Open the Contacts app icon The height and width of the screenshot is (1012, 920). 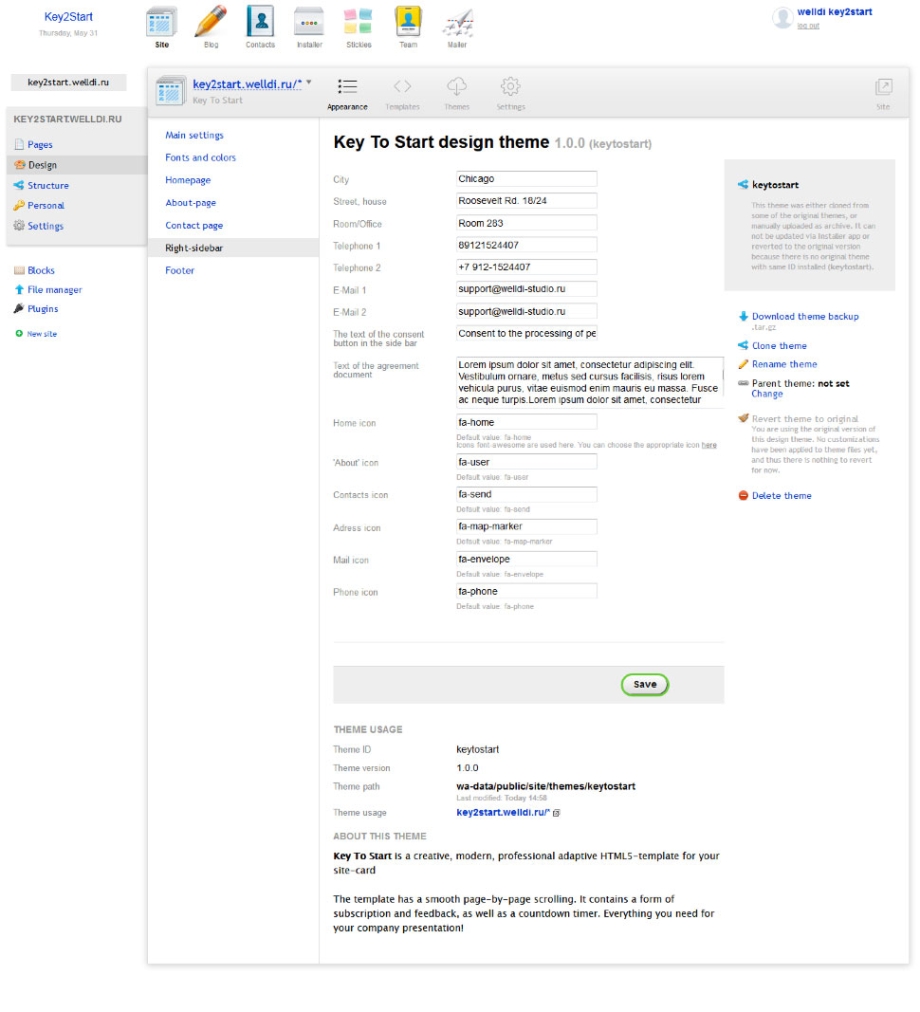pyautogui.click(x=260, y=23)
